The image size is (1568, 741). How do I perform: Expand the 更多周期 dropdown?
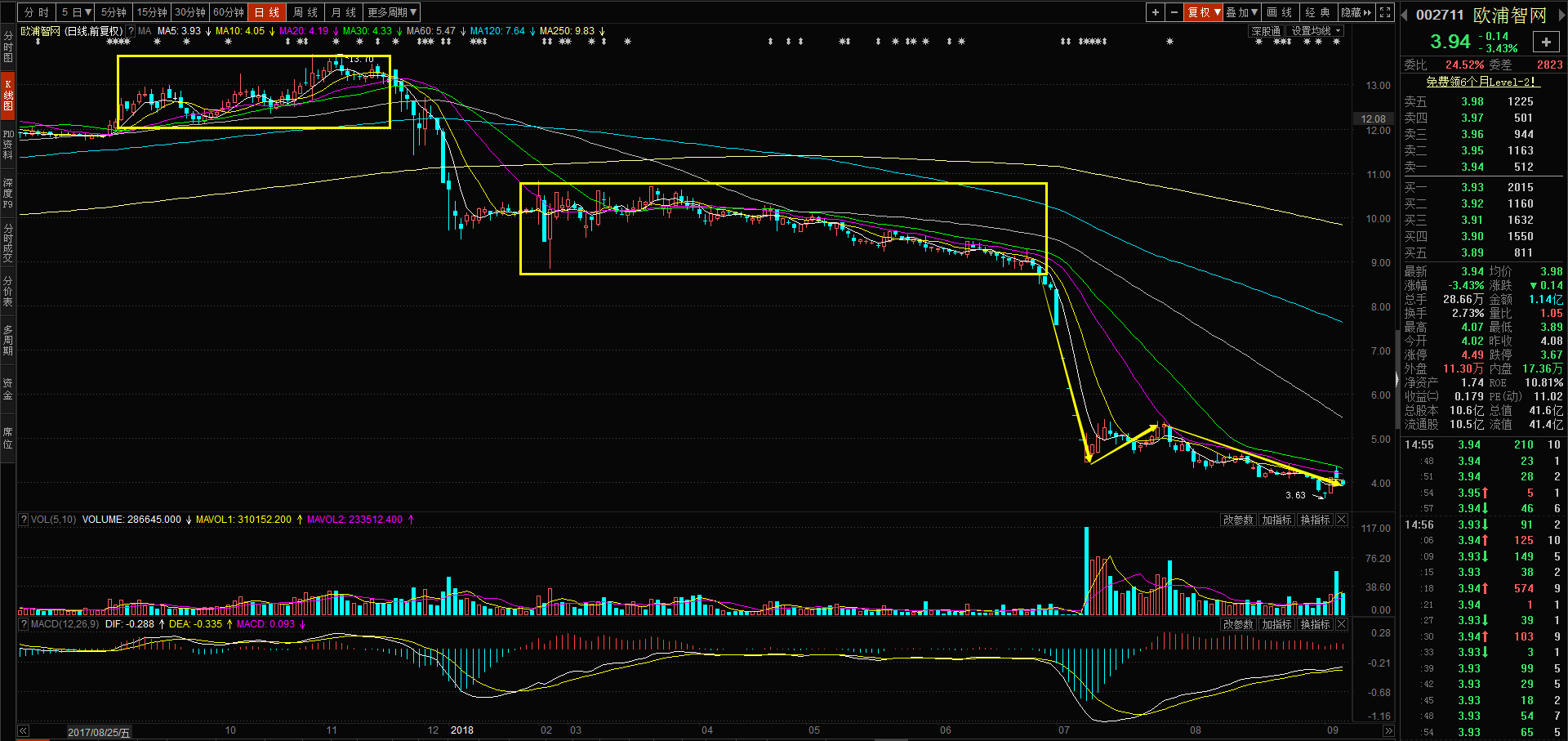pos(392,12)
